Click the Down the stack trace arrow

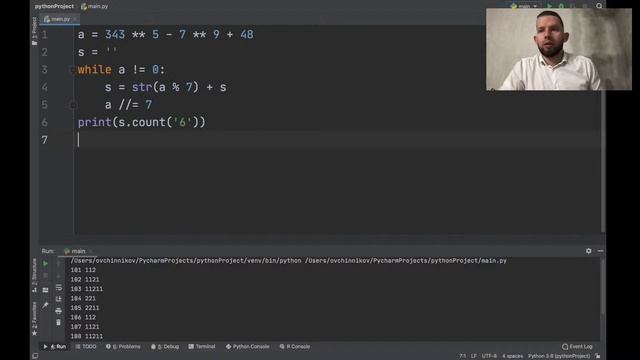click(x=58, y=276)
